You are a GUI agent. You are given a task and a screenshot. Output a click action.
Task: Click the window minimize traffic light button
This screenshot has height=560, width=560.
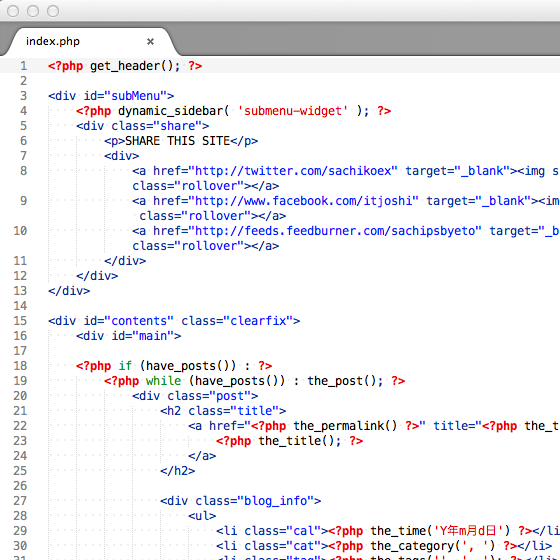point(33,11)
